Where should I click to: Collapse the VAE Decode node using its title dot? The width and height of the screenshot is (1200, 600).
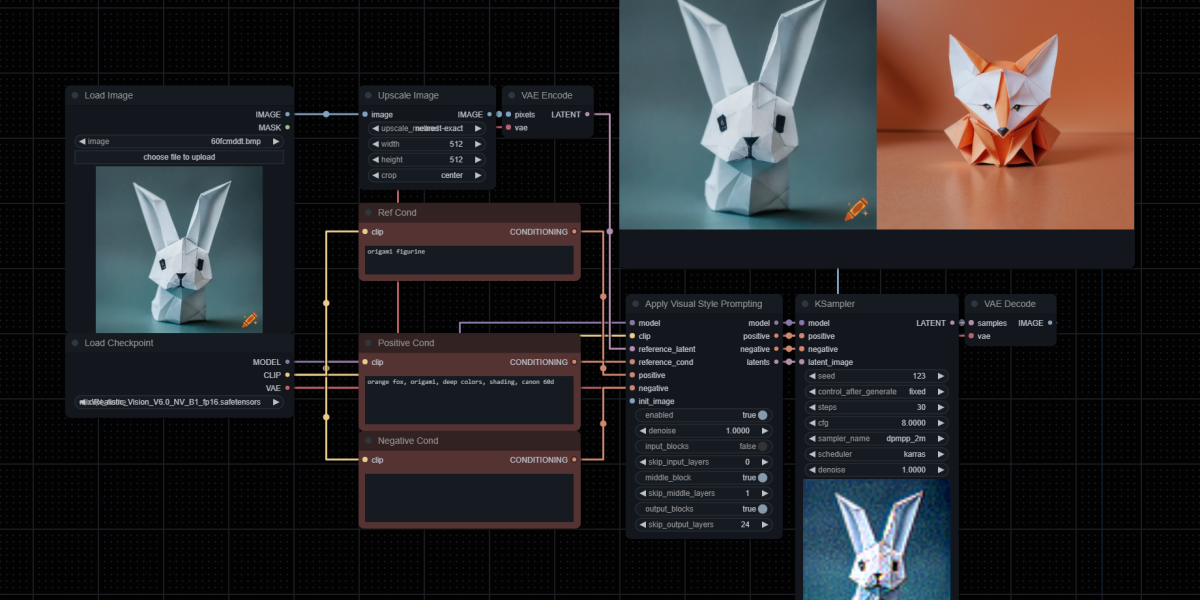[975, 304]
